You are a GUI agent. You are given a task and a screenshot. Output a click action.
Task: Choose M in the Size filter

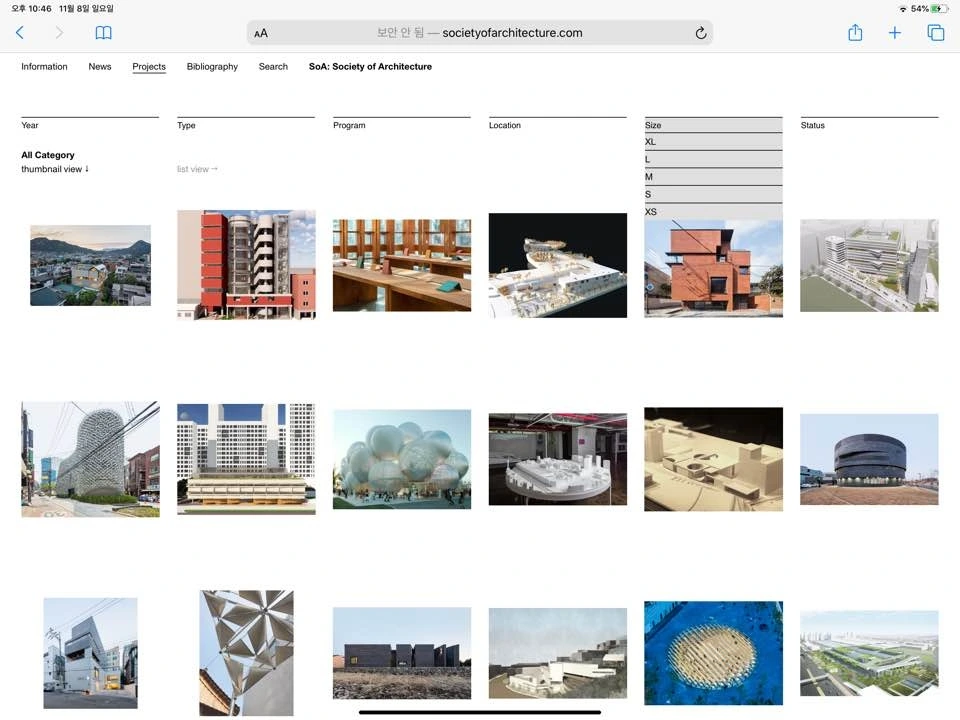pyautogui.click(x=713, y=177)
